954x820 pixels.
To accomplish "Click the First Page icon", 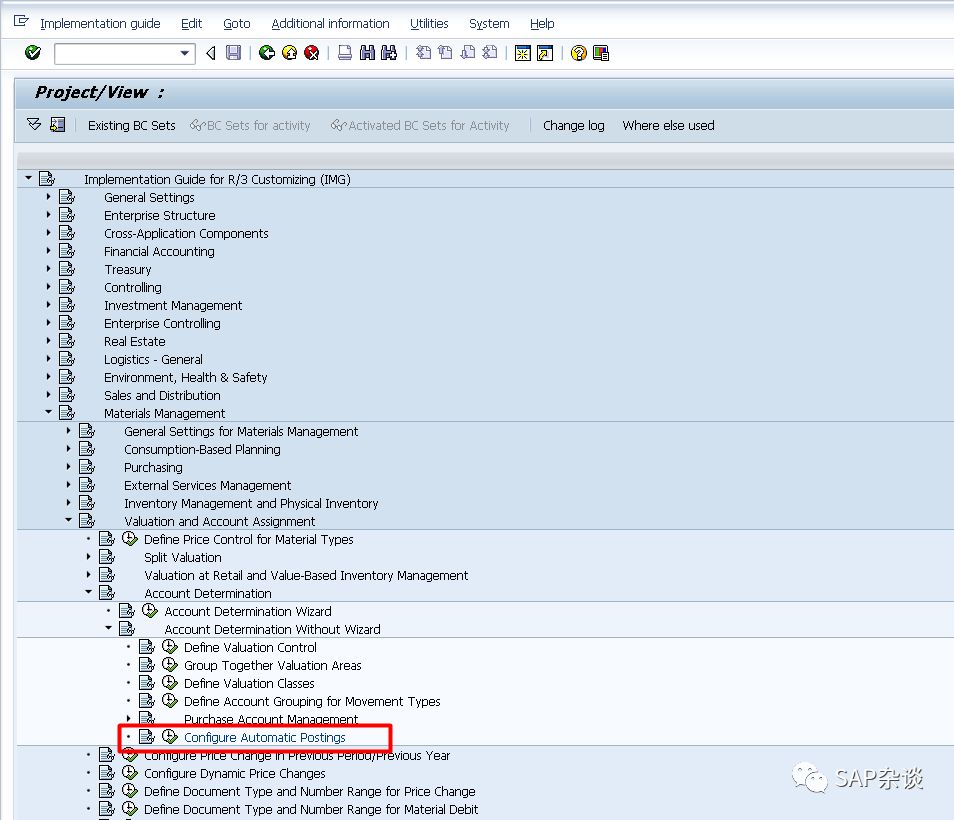I will point(423,53).
